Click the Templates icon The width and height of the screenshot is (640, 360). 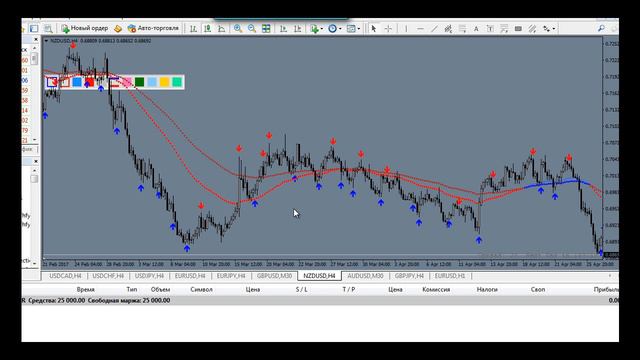tap(351, 29)
